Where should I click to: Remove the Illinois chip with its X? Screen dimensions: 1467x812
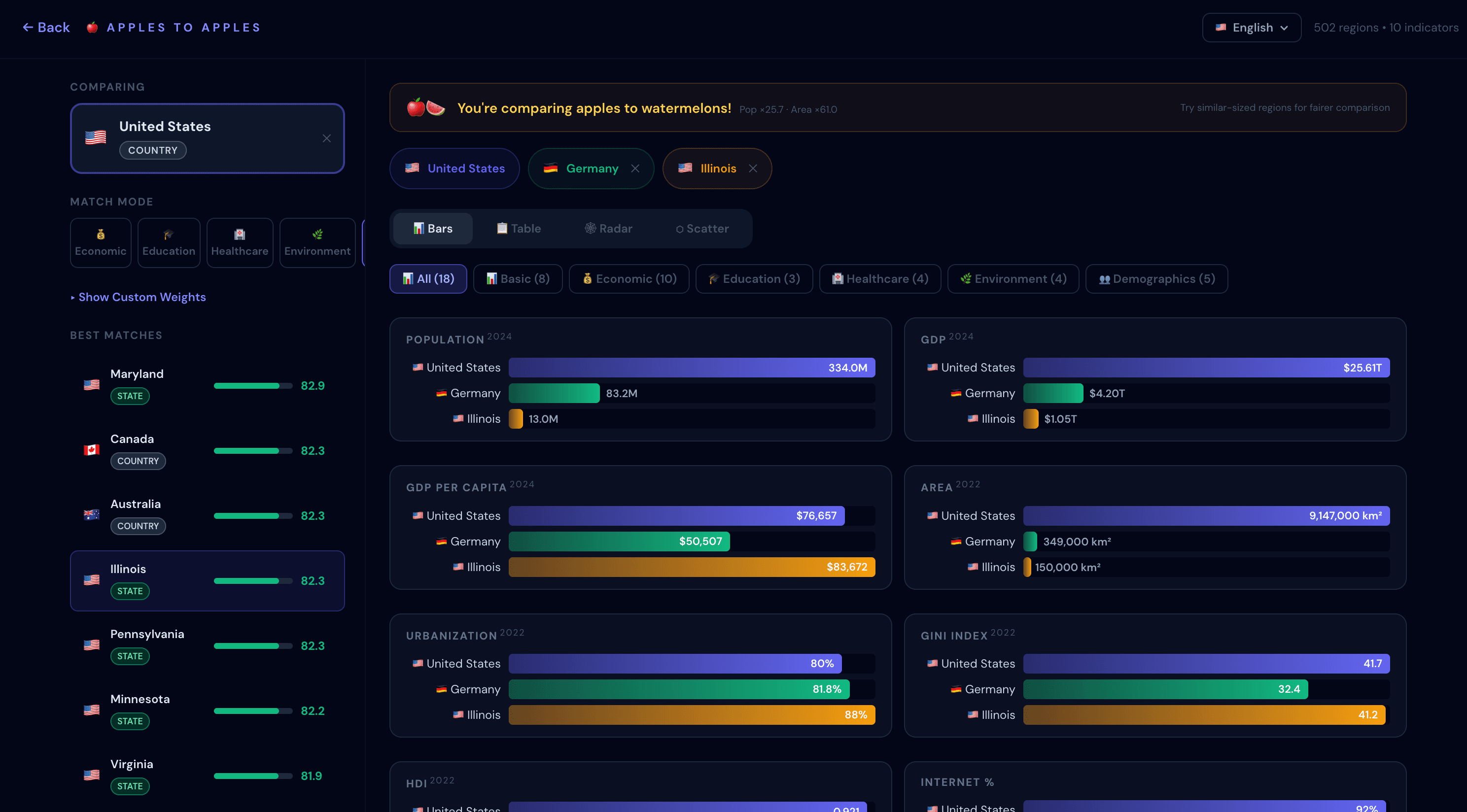point(753,169)
